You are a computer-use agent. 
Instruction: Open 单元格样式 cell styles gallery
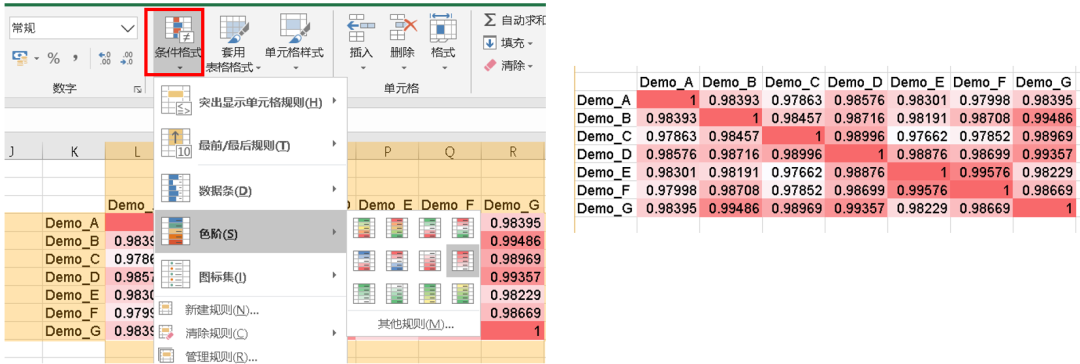click(x=295, y=41)
